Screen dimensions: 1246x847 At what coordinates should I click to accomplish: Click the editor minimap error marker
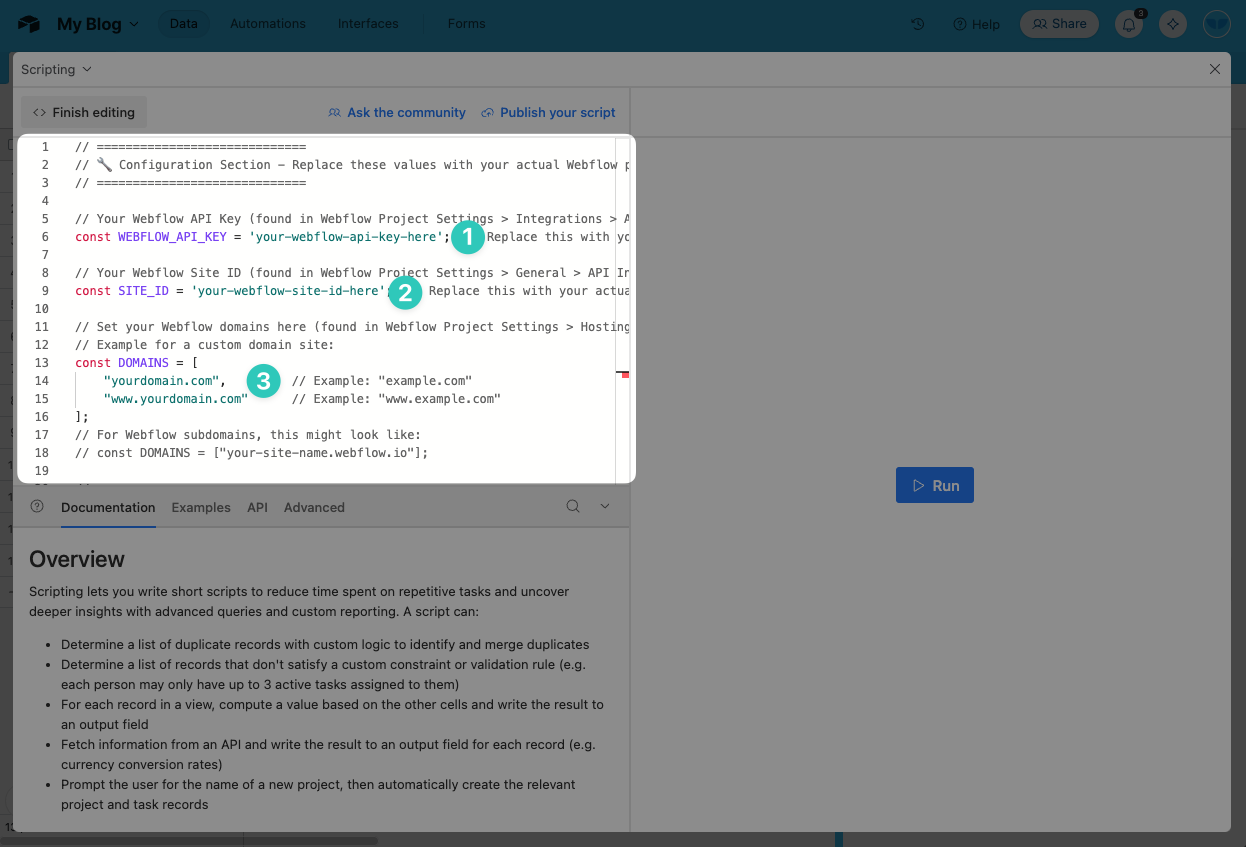pos(623,373)
